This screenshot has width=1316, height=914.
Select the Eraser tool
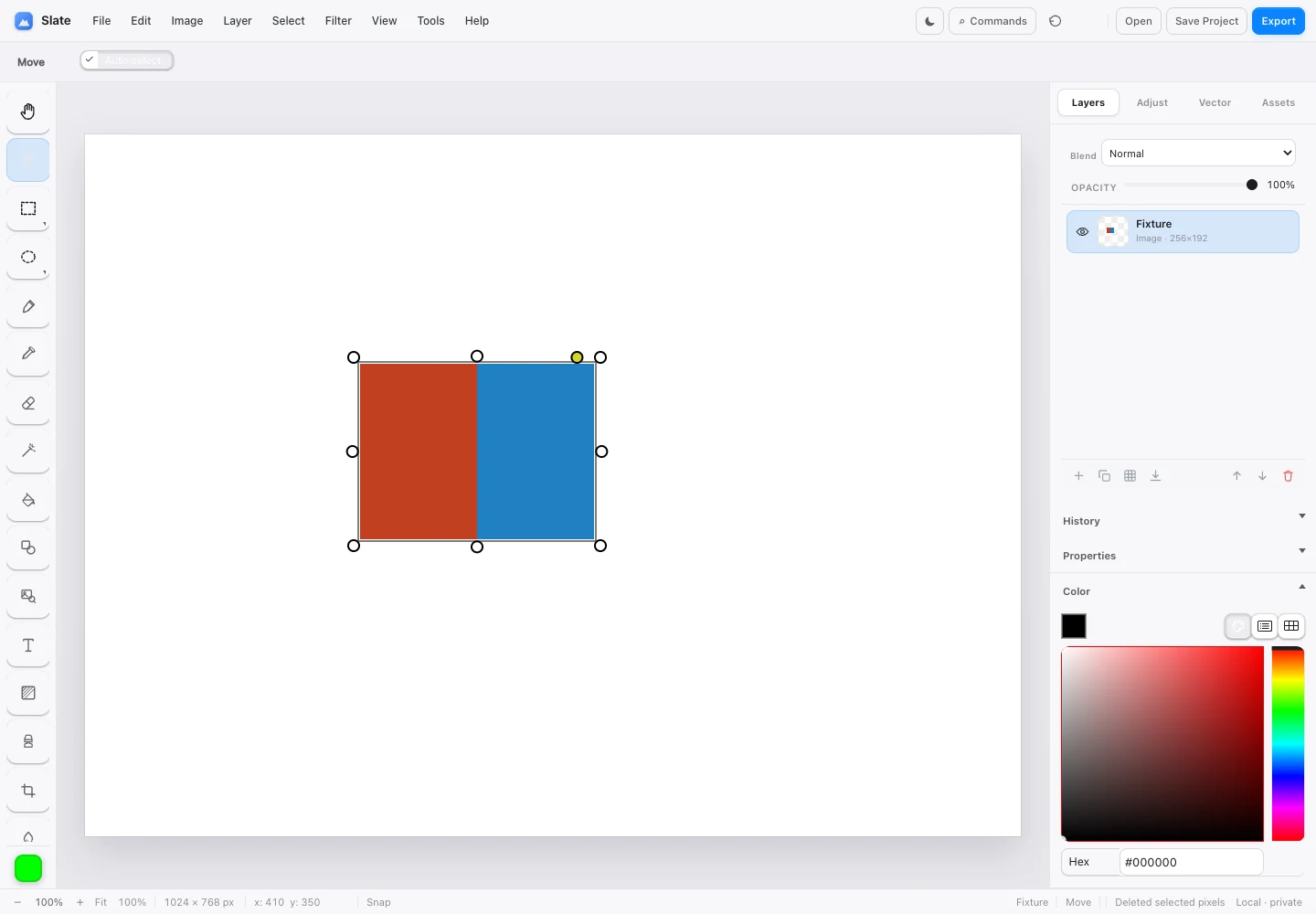tap(28, 403)
